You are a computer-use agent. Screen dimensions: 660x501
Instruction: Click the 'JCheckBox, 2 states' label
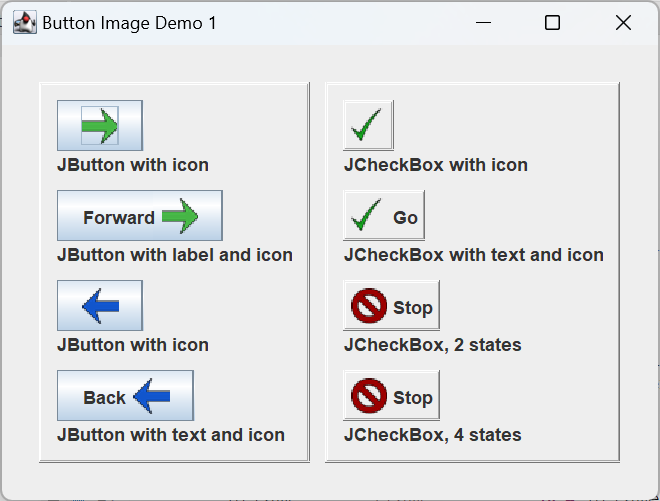[x=433, y=345]
